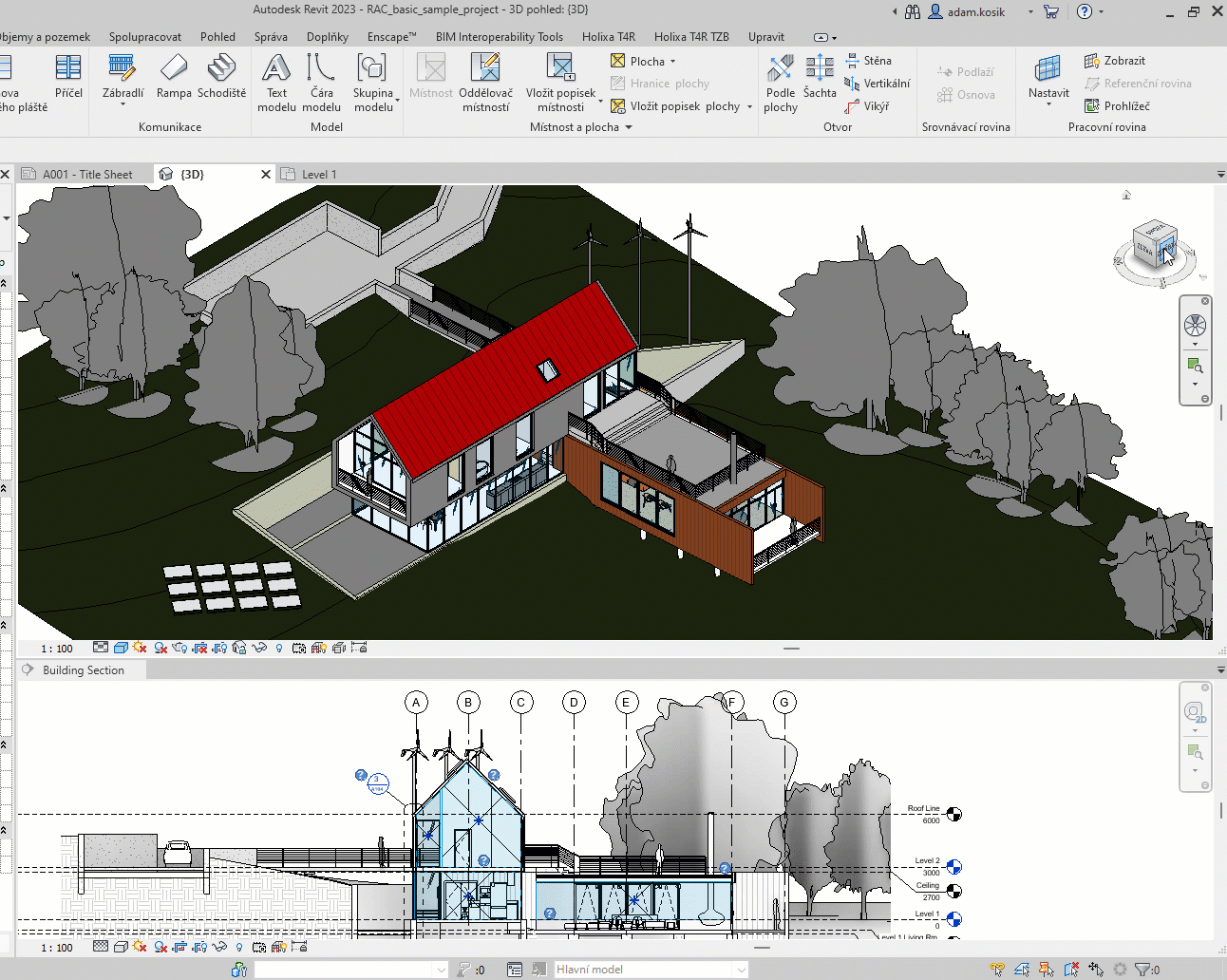Click the Stěna opening button
The height and width of the screenshot is (980, 1227).
[868, 61]
